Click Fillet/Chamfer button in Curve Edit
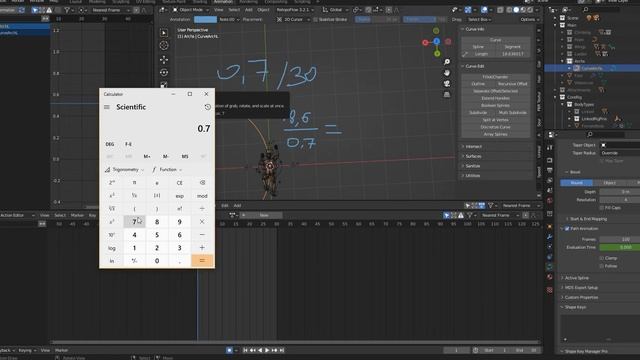 (496, 77)
